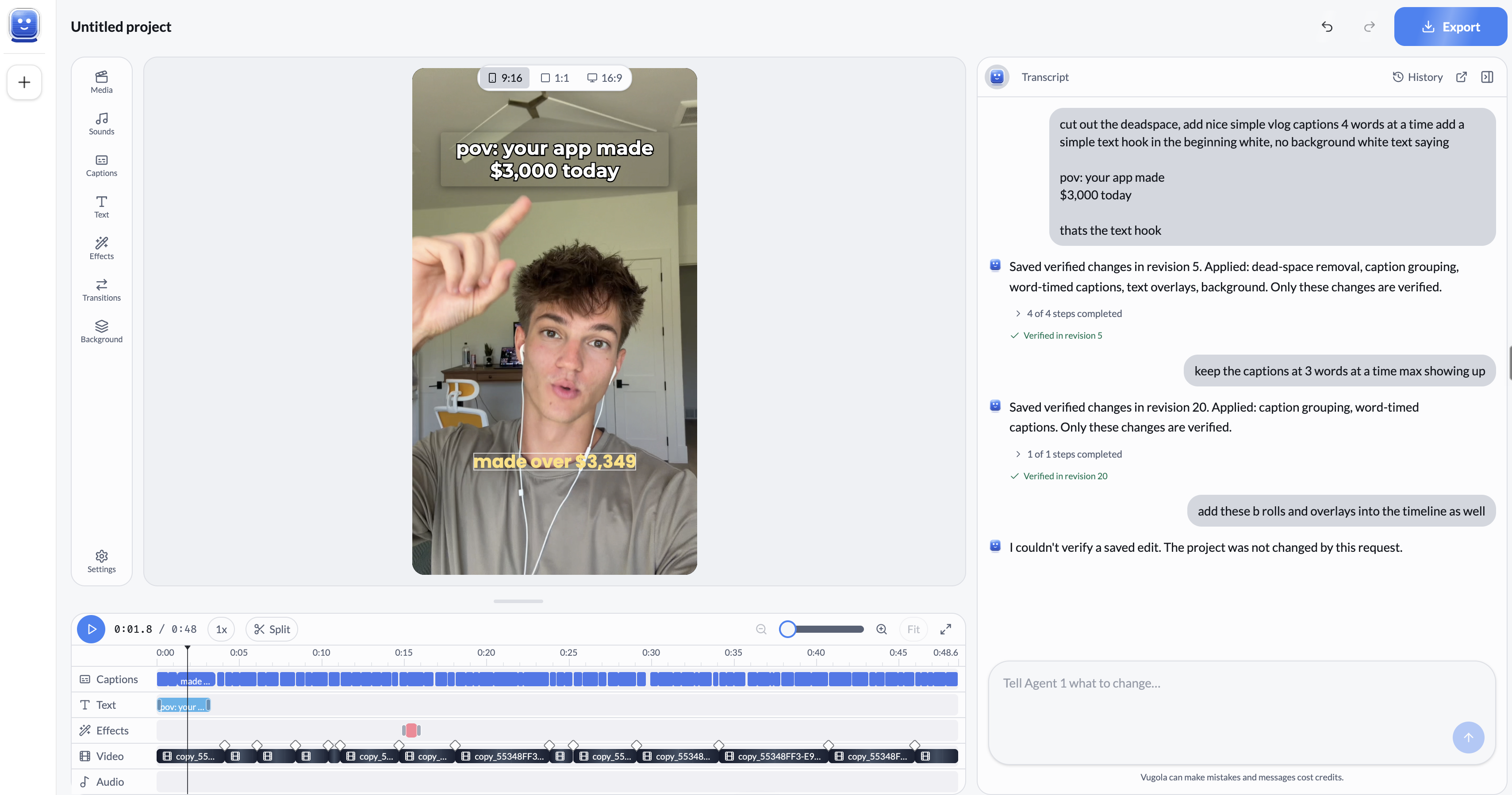Open transcript in new window icon

(x=1462, y=77)
